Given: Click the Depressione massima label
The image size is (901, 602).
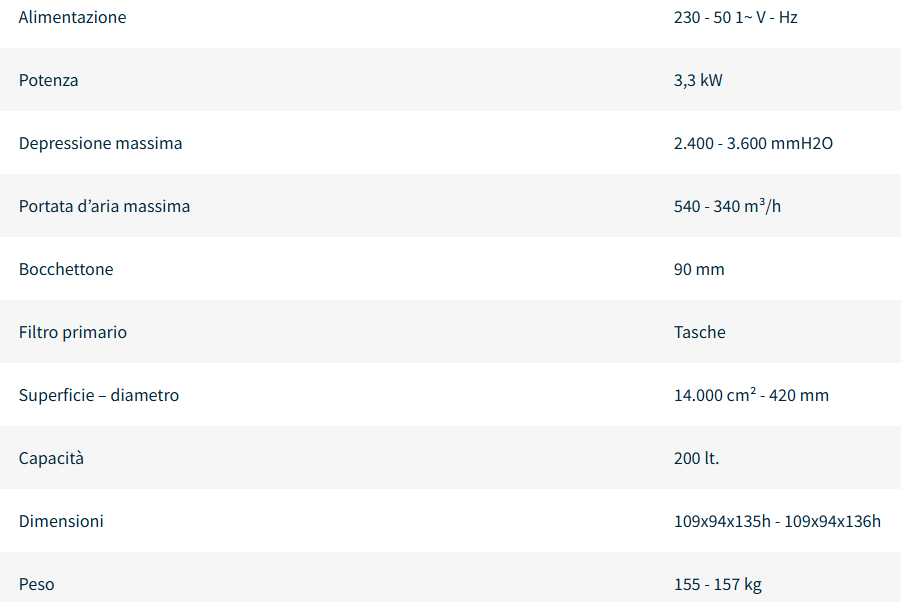Looking at the screenshot, I should (x=100, y=144).
